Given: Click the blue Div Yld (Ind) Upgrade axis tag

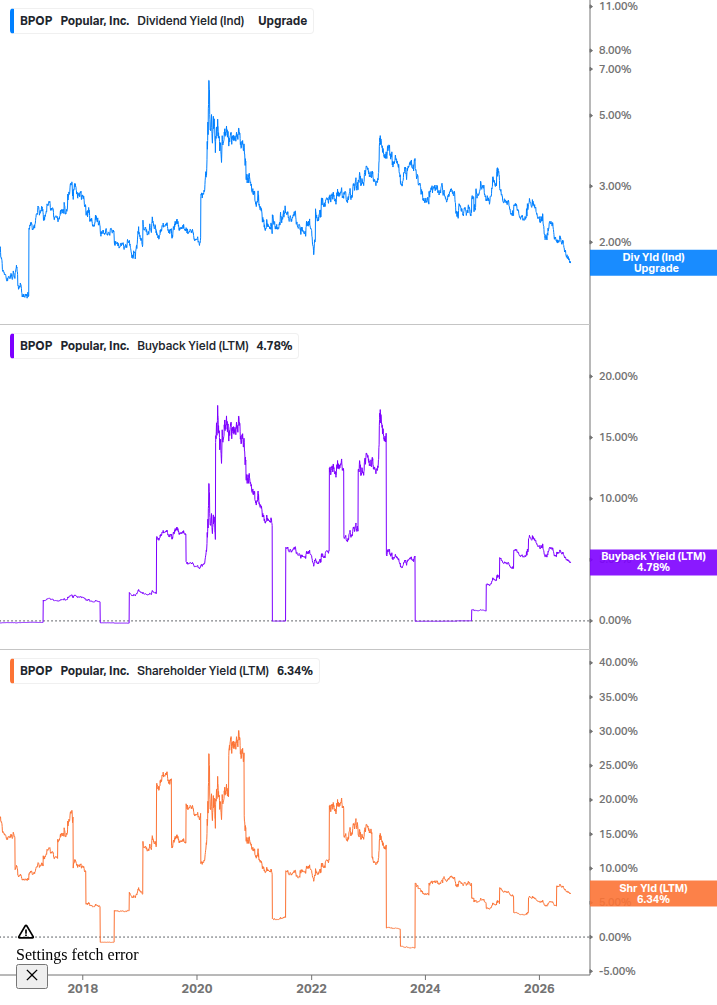Looking at the screenshot, I should [x=653, y=263].
